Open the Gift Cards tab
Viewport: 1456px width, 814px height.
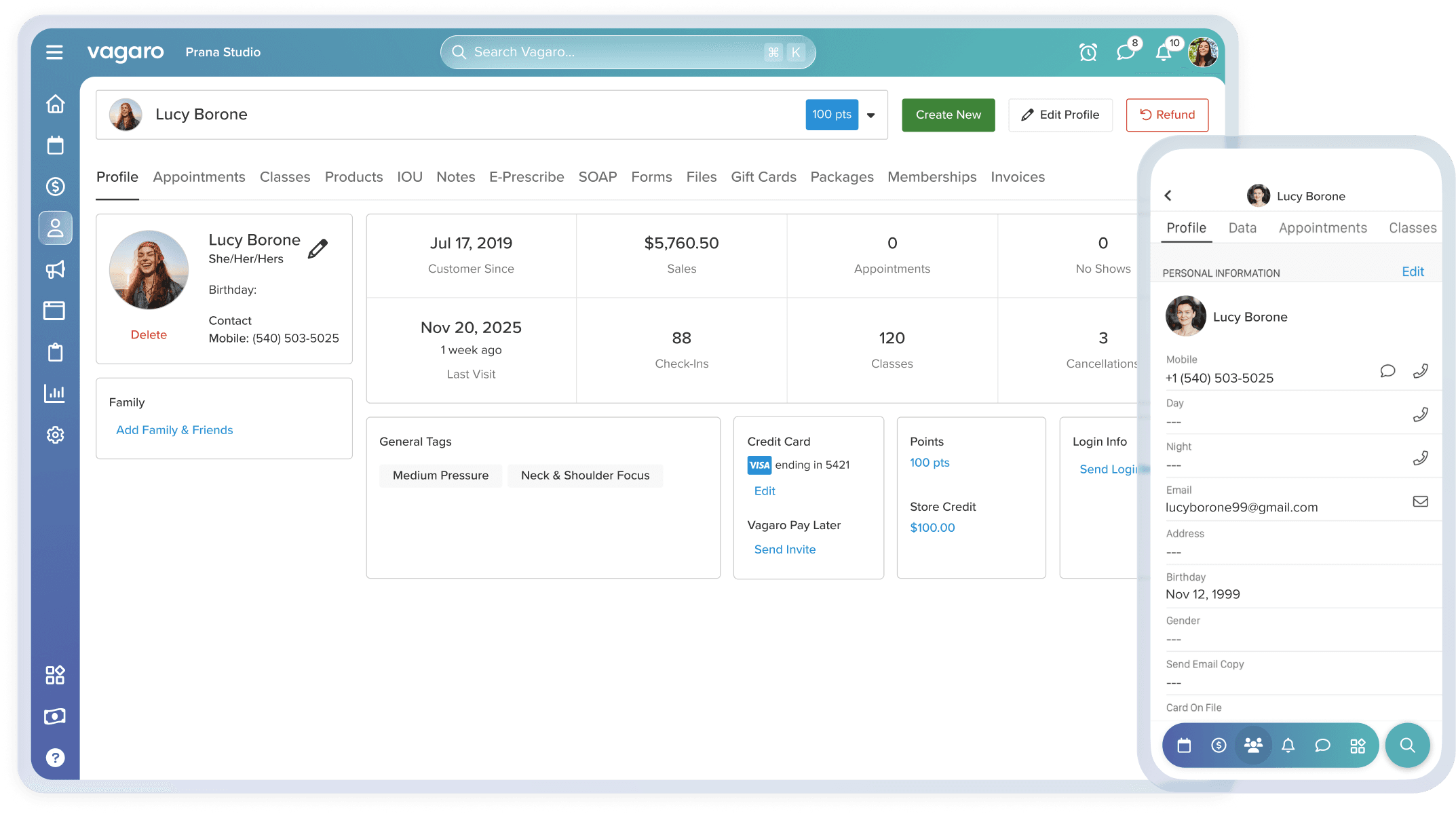click(763, 177)
